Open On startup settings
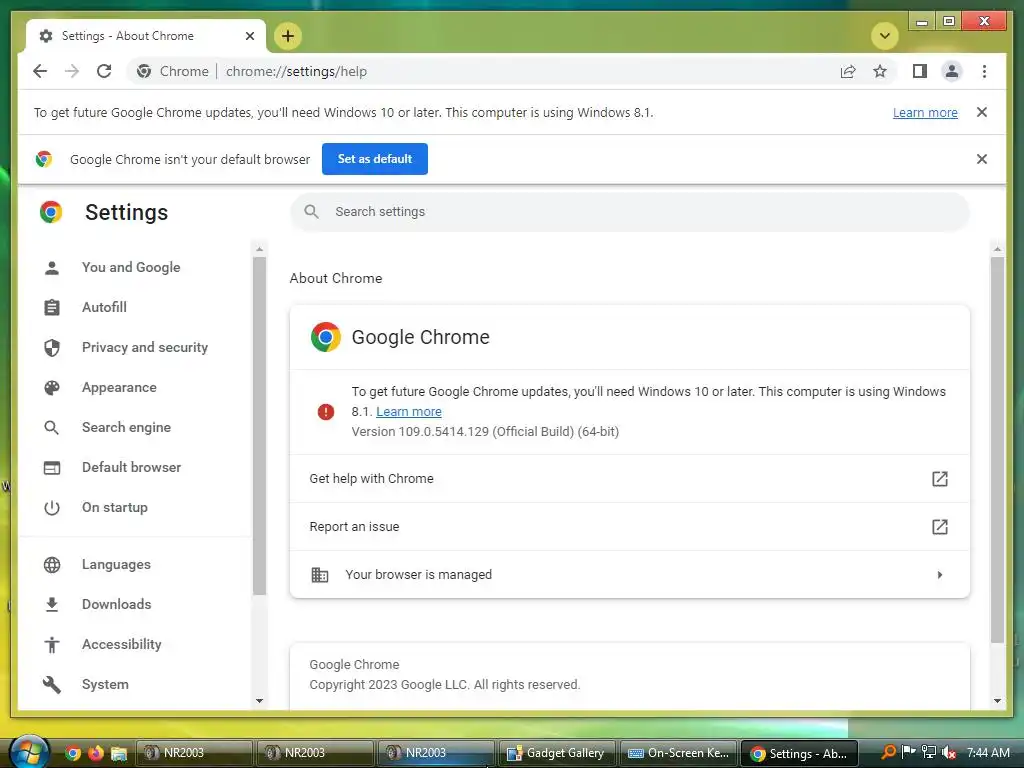 114,507
